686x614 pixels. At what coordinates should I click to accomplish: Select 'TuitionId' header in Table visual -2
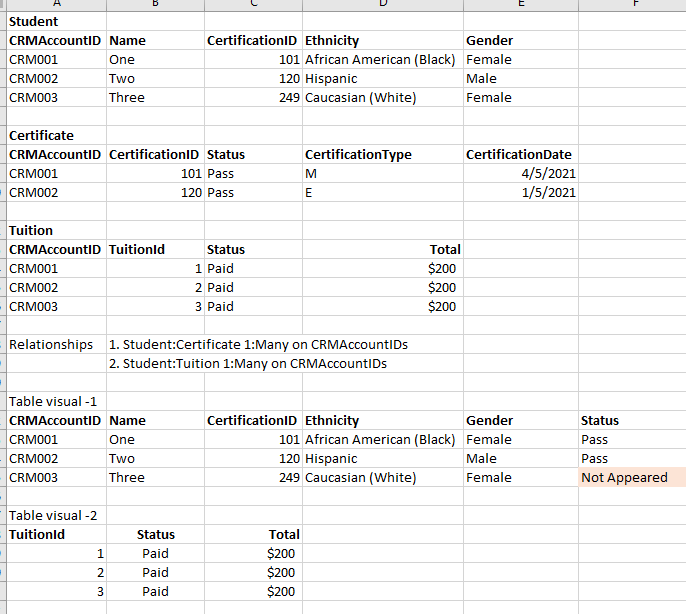[56, 534]
